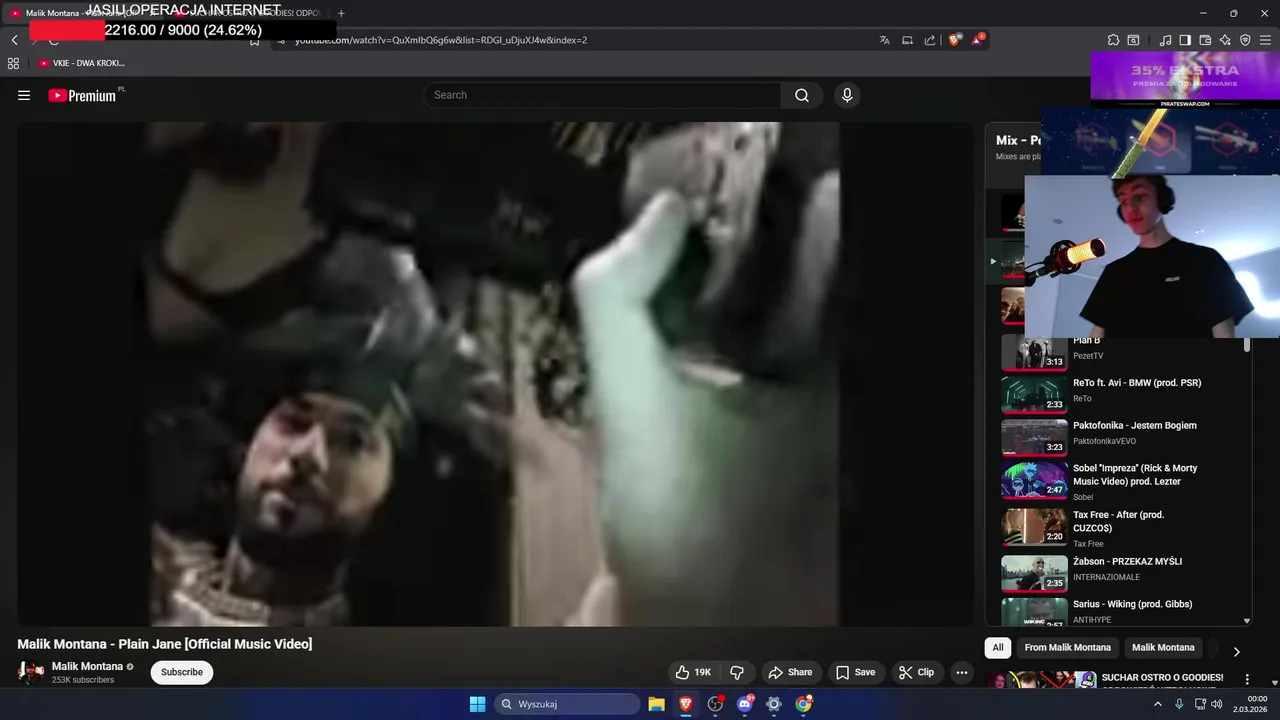Open Brave Wallet icon
Screen dimensions: 1280x720
pyautogui.click(x=1205, y=40)
